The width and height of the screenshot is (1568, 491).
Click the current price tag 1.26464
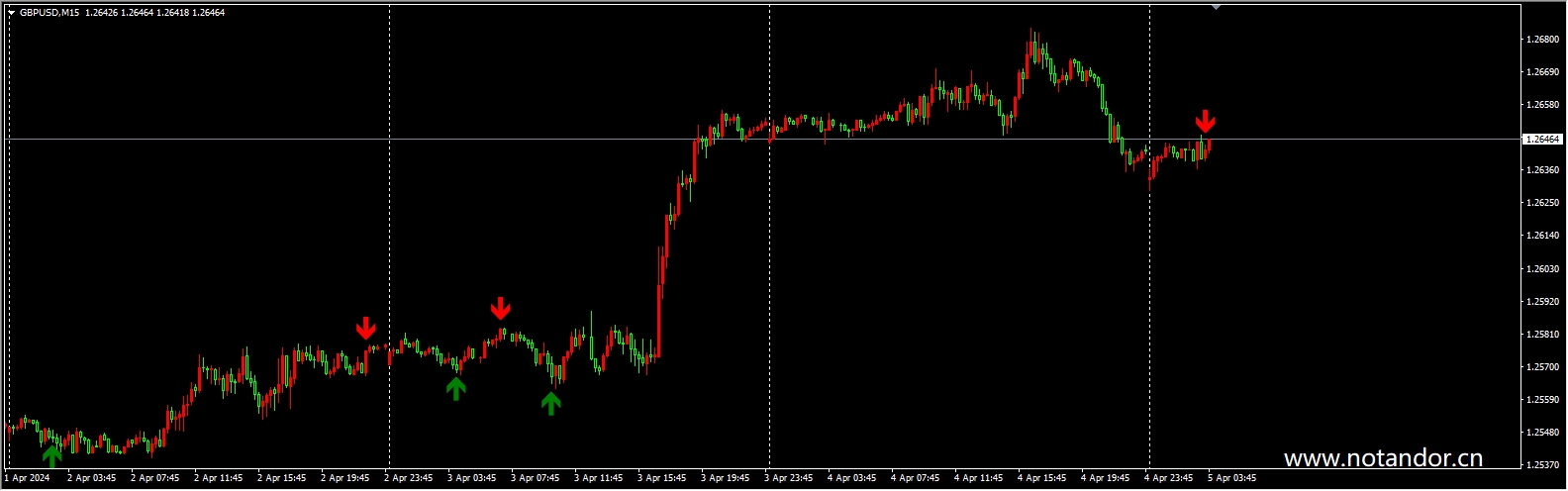pyautogui.click(x=1542, y=140)
